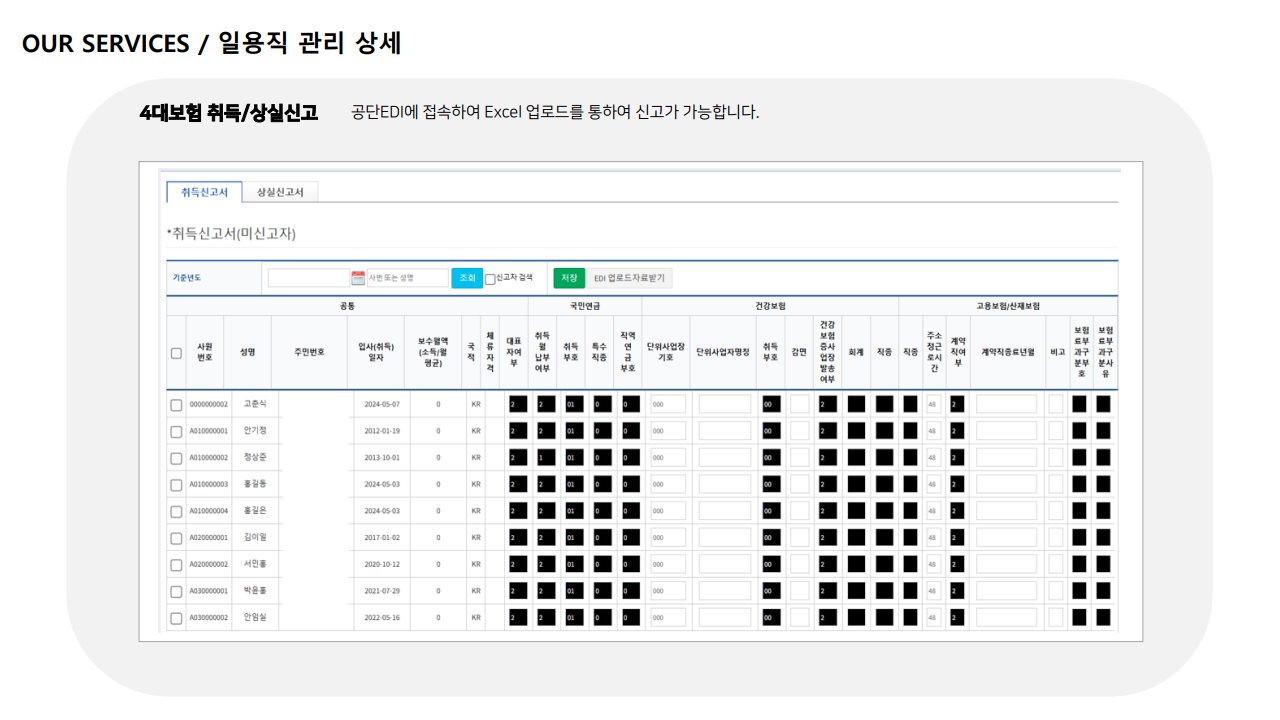This screenshot has width=1280, height=720.
Task: Click the 주민번호 column header
Action: click(310, 352)
